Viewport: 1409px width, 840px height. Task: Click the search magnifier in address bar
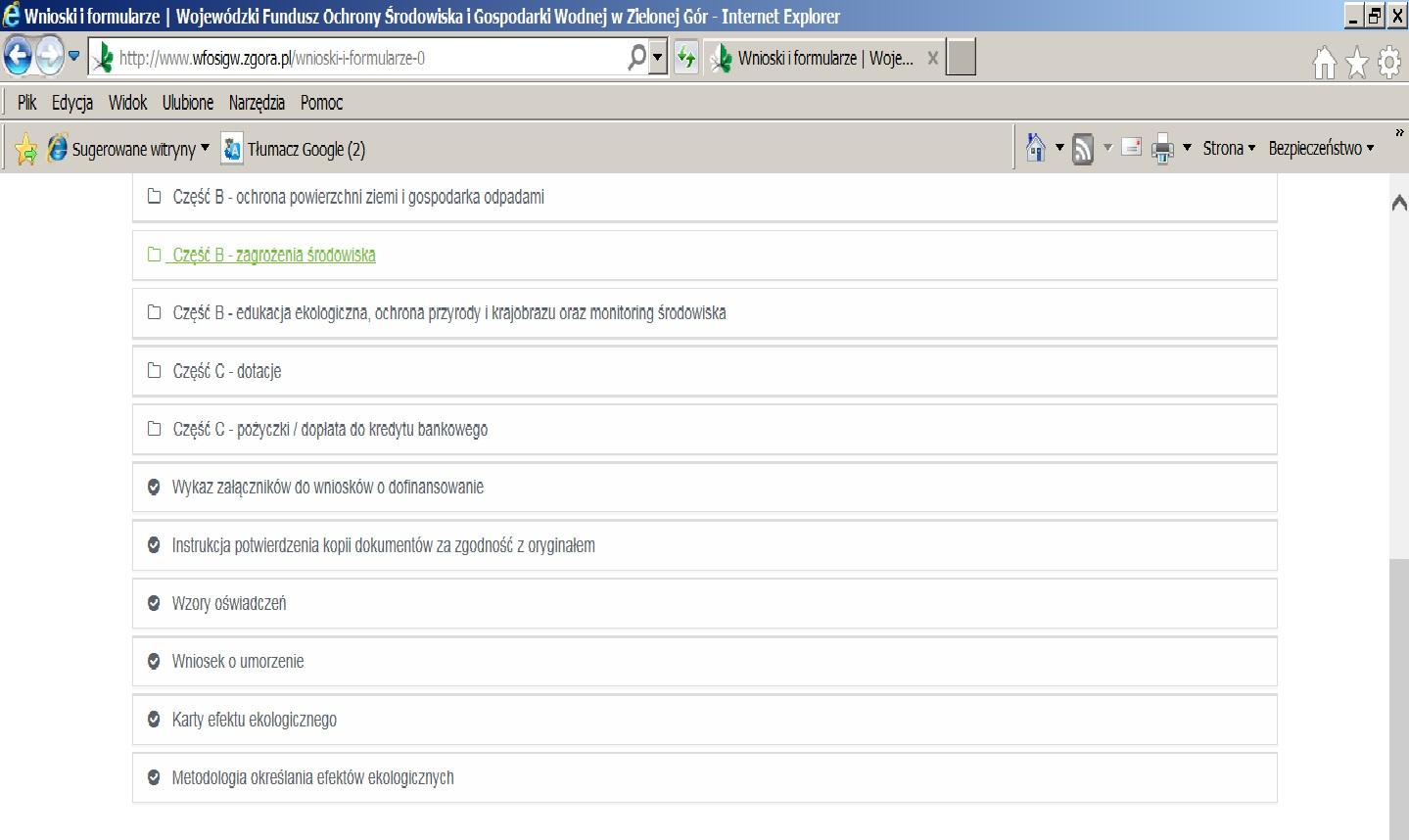[636, 58]
